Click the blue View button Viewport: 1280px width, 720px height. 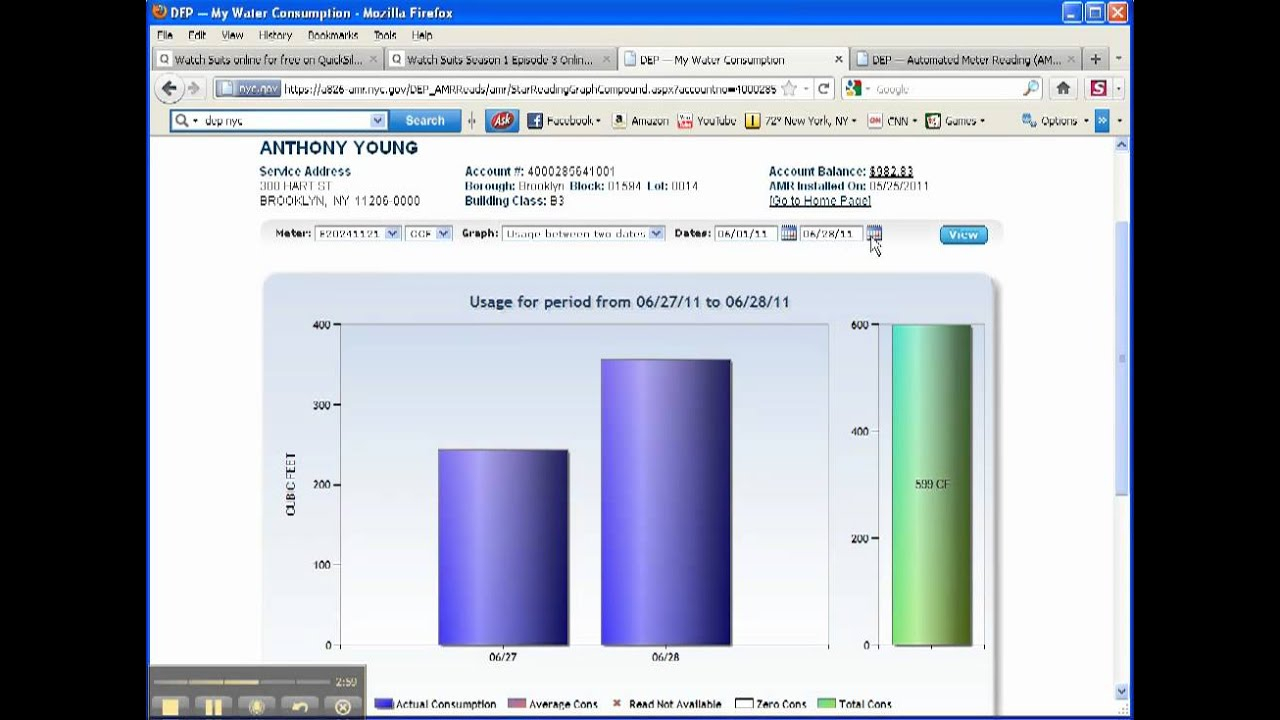963,234
